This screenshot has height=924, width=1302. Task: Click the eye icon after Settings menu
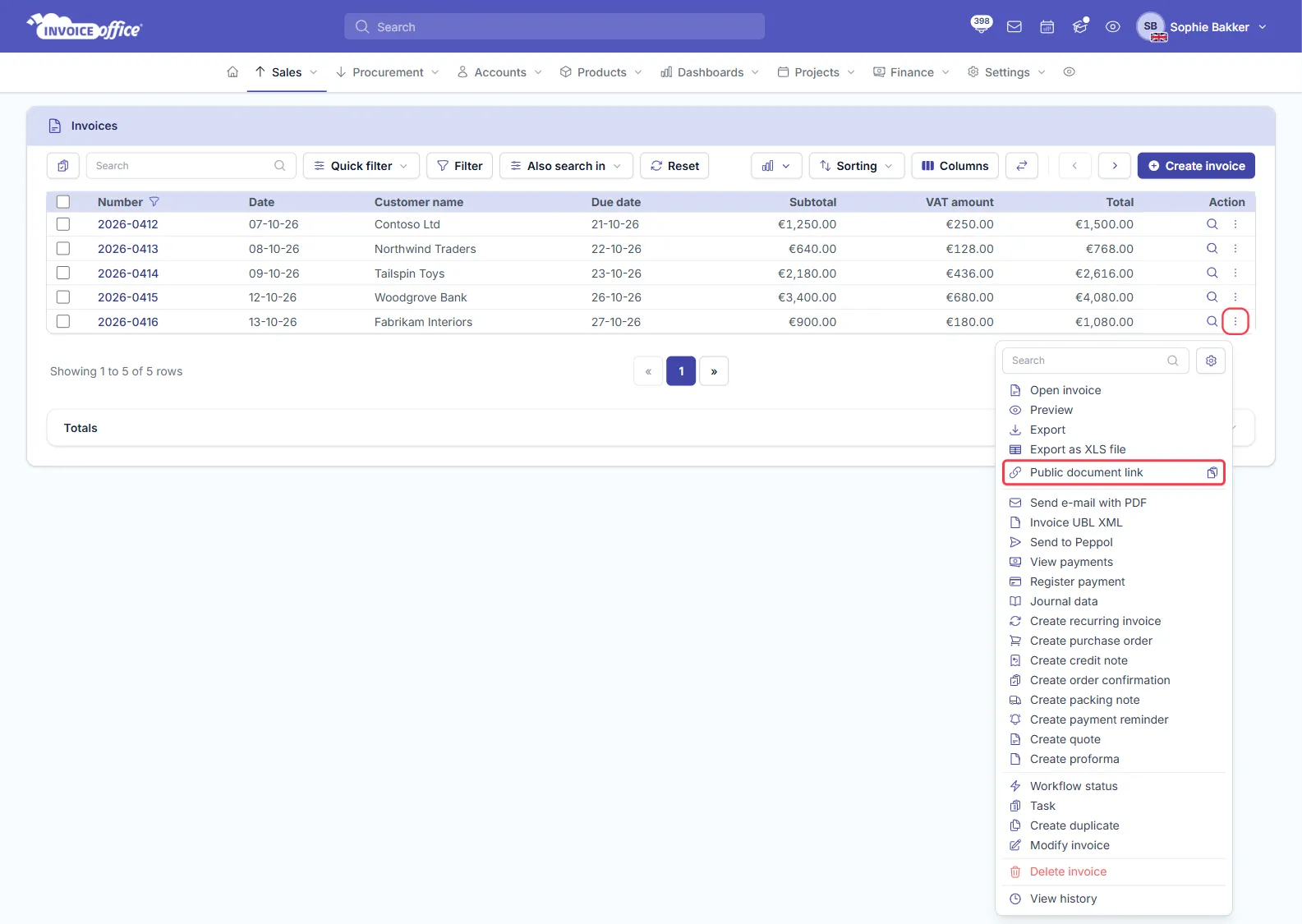coord(1069,72)
